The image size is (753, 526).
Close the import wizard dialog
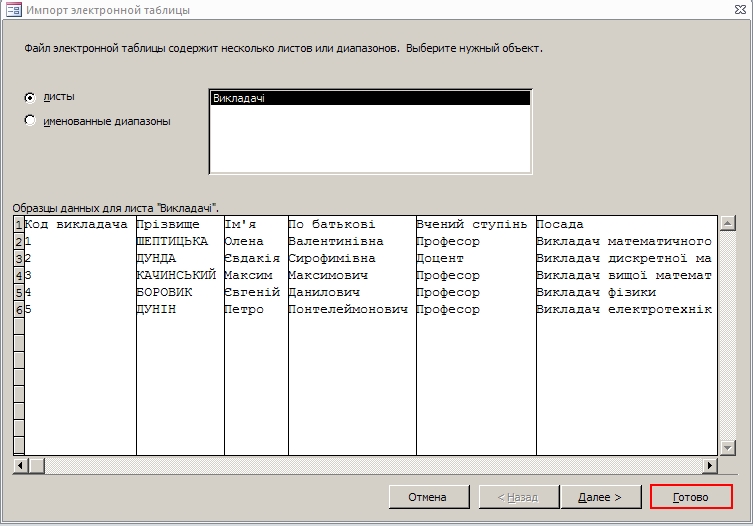pos(740,9)
